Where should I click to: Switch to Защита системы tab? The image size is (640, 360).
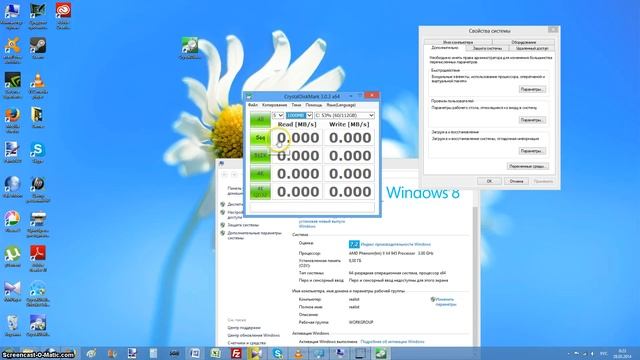point(487,49)
